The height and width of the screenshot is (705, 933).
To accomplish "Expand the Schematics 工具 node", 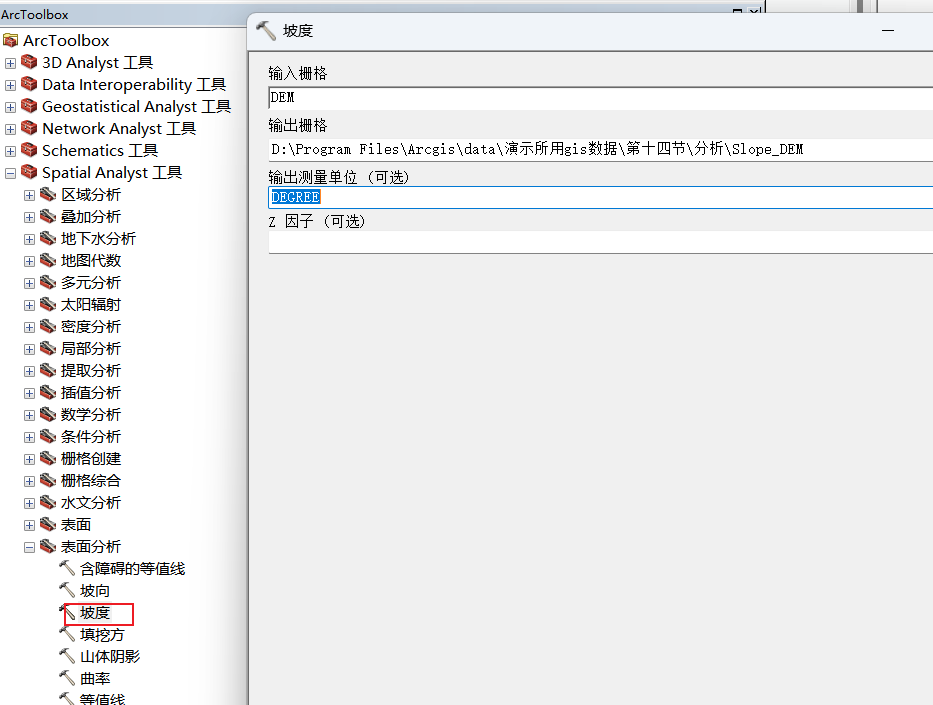I will click(10, 151).
